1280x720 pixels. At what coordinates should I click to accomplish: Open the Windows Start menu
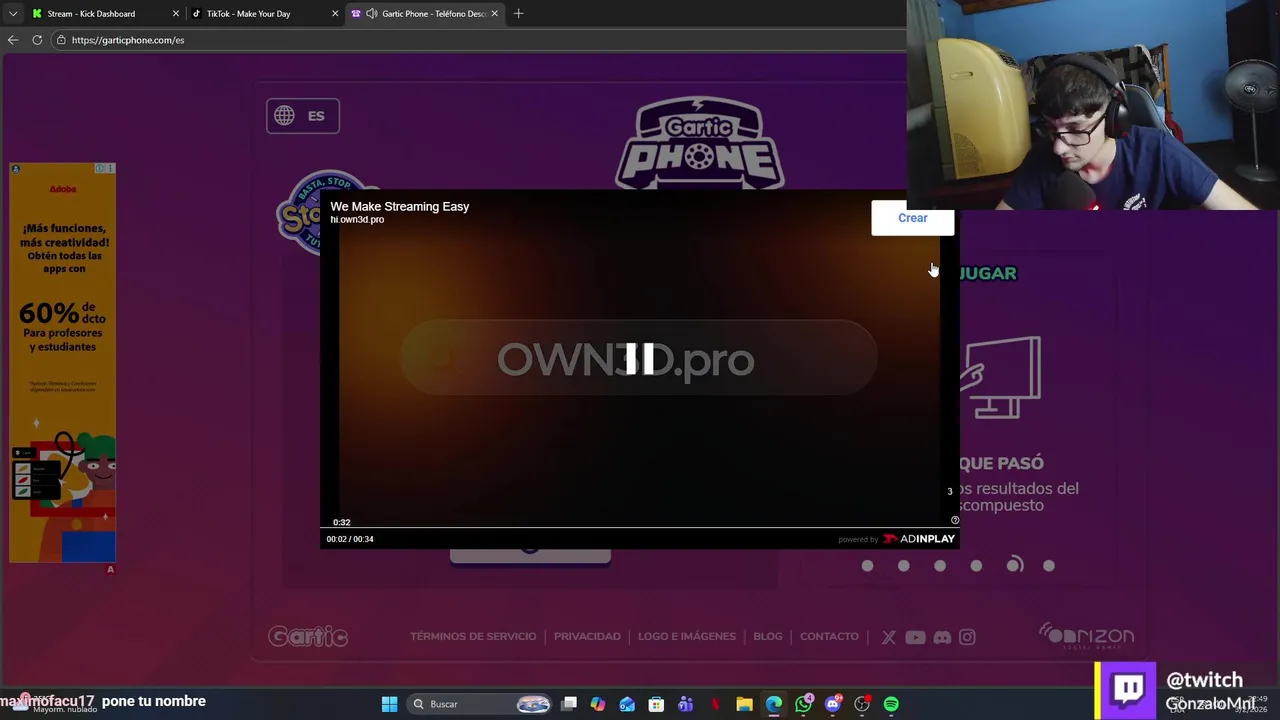click(389, 704)
